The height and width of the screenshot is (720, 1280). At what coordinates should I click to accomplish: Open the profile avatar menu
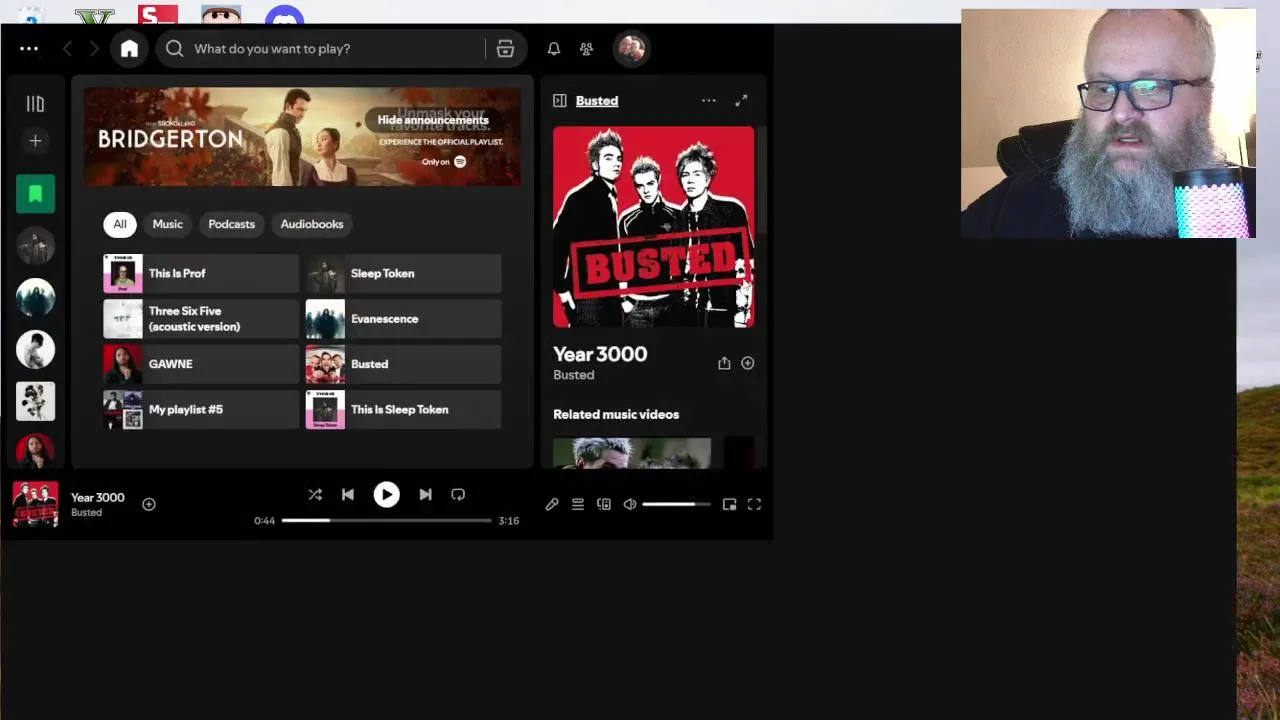[631, 48]
